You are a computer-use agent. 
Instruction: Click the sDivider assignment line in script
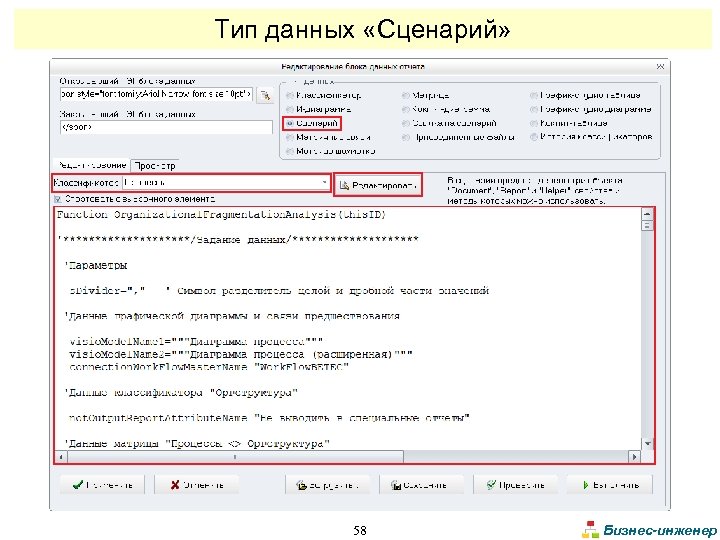pos(279,291)
